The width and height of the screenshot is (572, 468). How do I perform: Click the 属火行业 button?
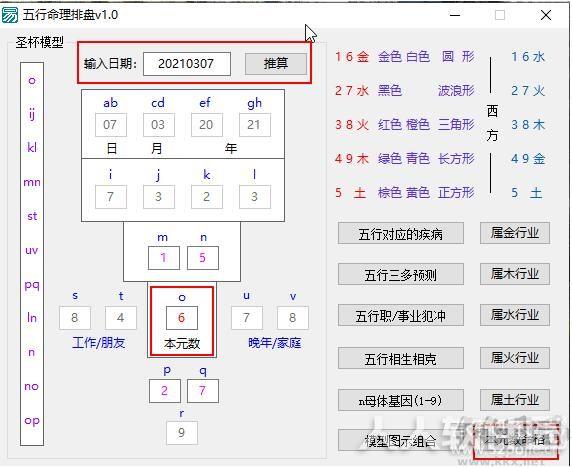[x=515, y=358]
